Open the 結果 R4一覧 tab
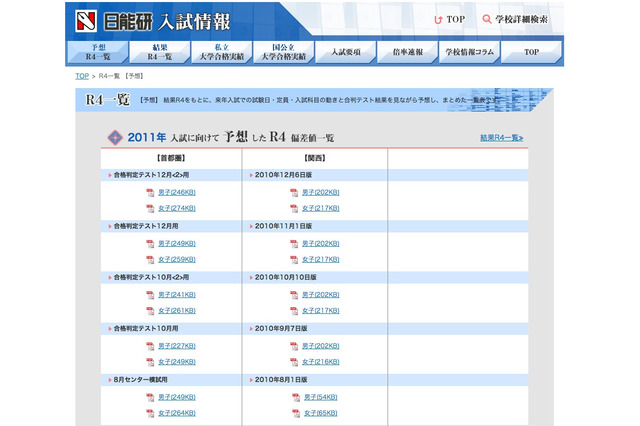640x426 pixels. coord(160,52)
